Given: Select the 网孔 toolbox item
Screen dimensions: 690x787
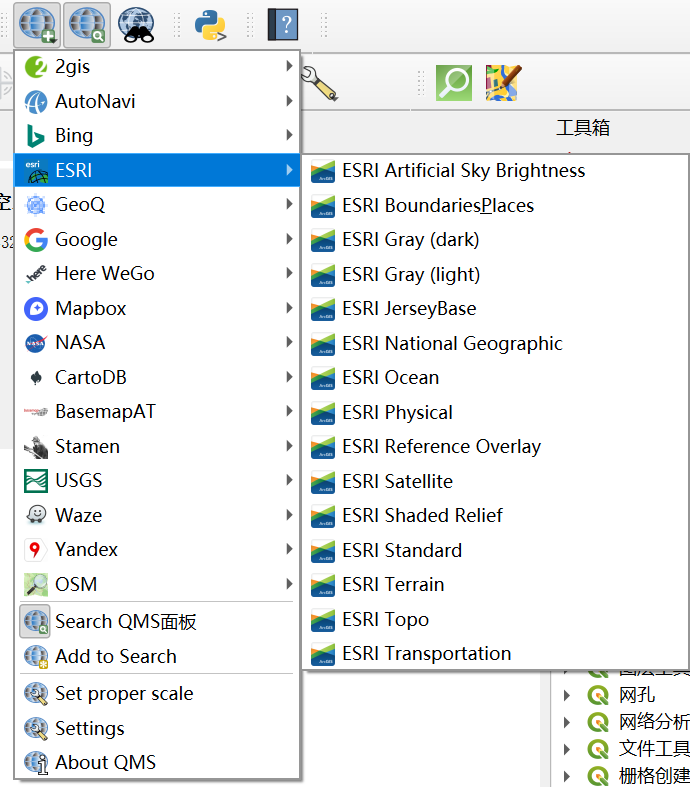Looking at the screenshot, I should coord(636,695).
